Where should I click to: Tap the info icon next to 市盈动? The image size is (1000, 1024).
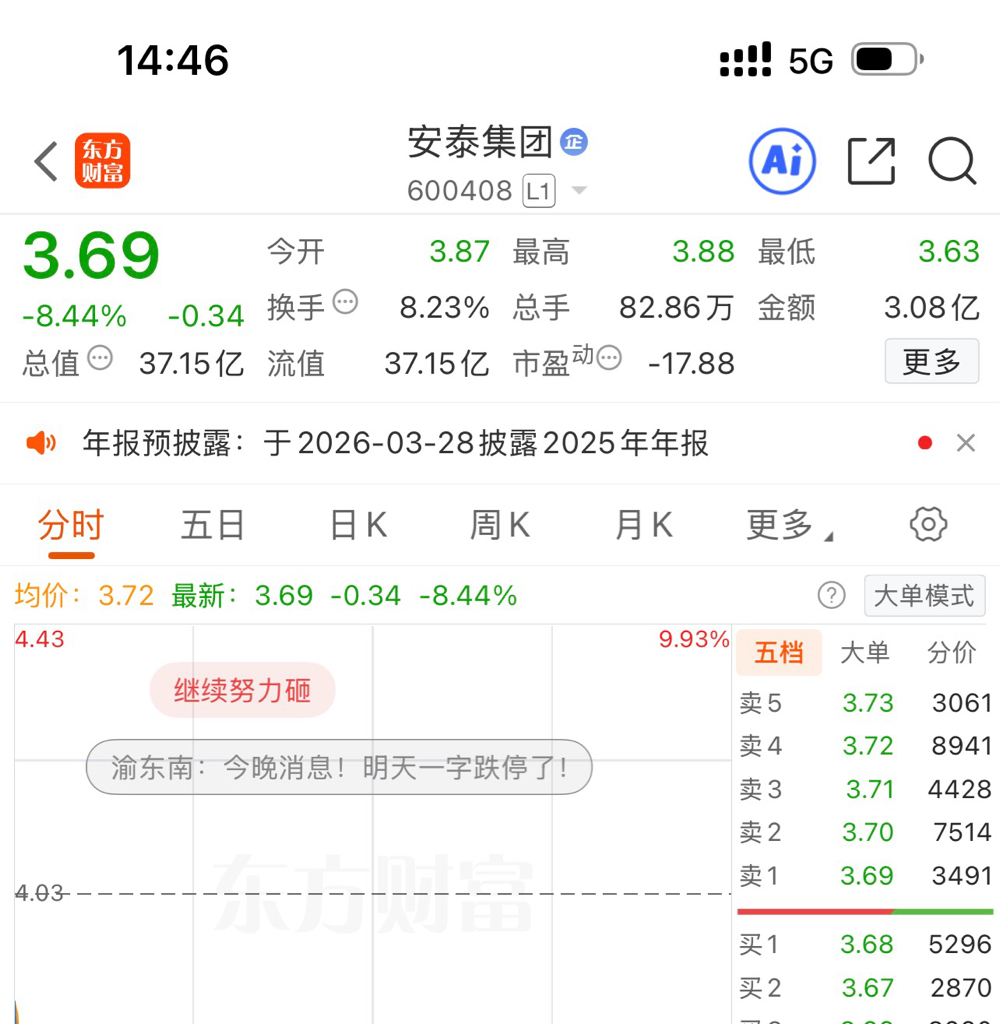[x=609, y=358]
